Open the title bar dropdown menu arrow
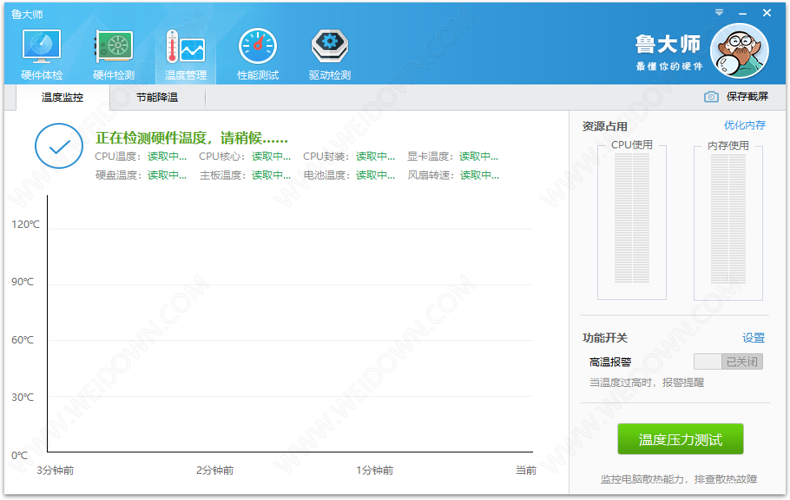 click(x=719, y=12)
